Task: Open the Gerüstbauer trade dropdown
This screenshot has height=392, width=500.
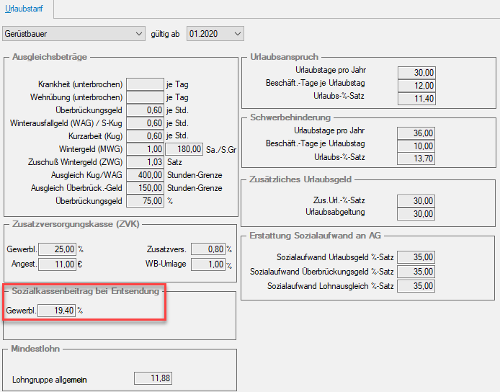Action: [74, 34]
